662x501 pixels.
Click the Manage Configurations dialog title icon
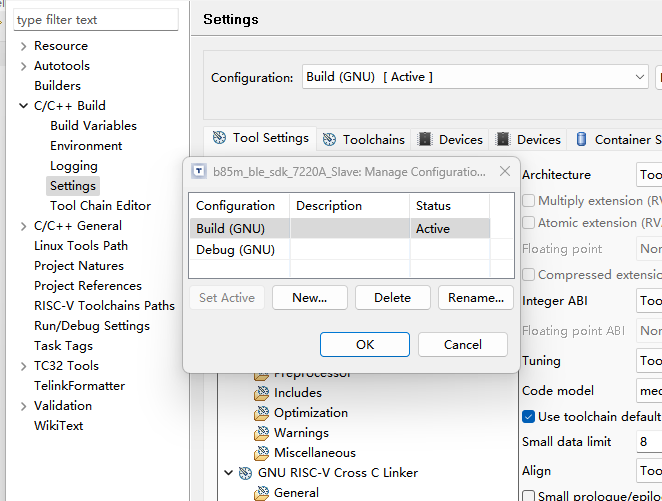point(199,171)
